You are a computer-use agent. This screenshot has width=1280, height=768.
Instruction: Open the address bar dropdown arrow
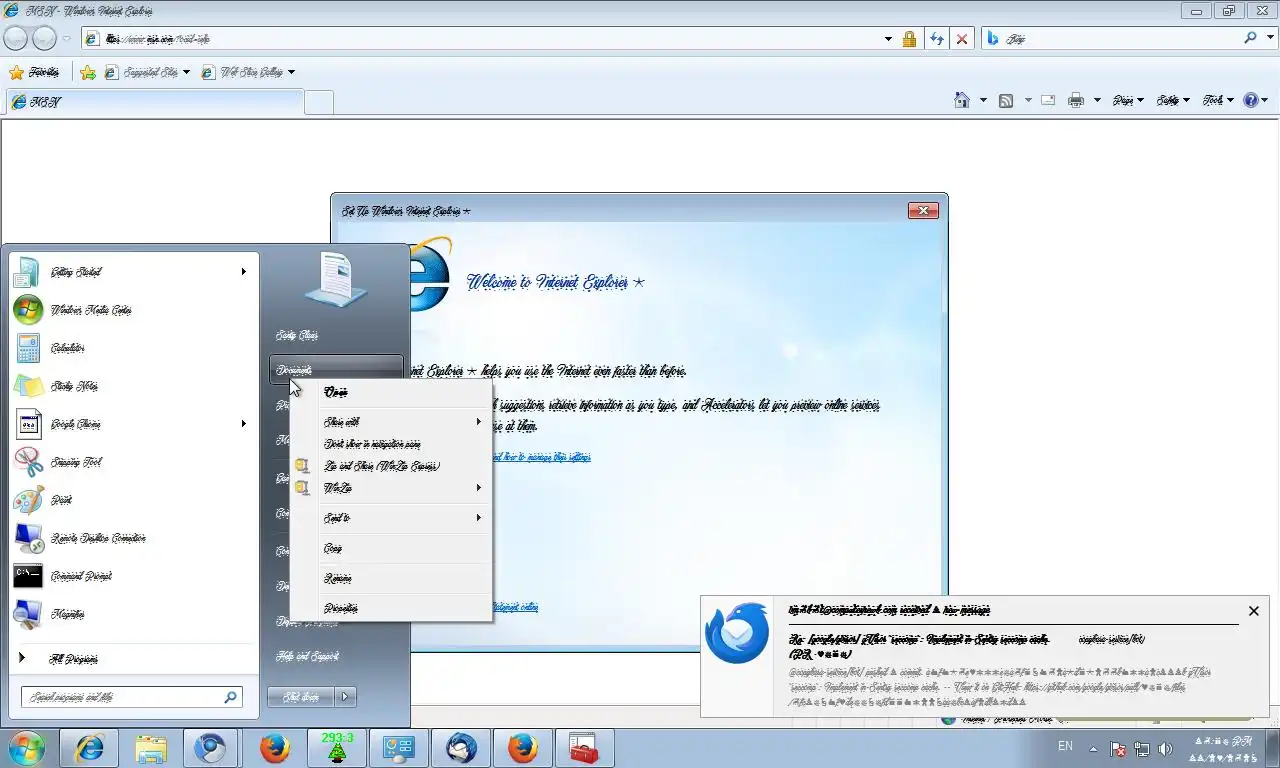[x=888, y=39]
